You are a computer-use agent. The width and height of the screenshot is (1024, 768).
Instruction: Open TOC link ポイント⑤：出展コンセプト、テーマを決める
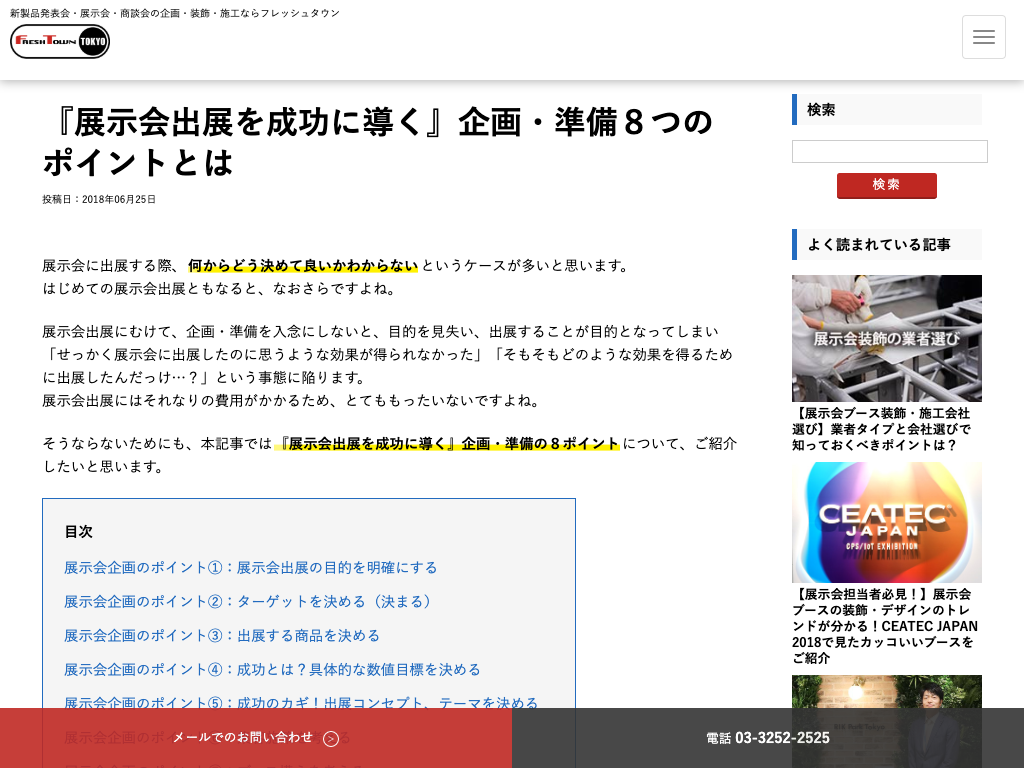pyautogui.click(x=301, y=703)
